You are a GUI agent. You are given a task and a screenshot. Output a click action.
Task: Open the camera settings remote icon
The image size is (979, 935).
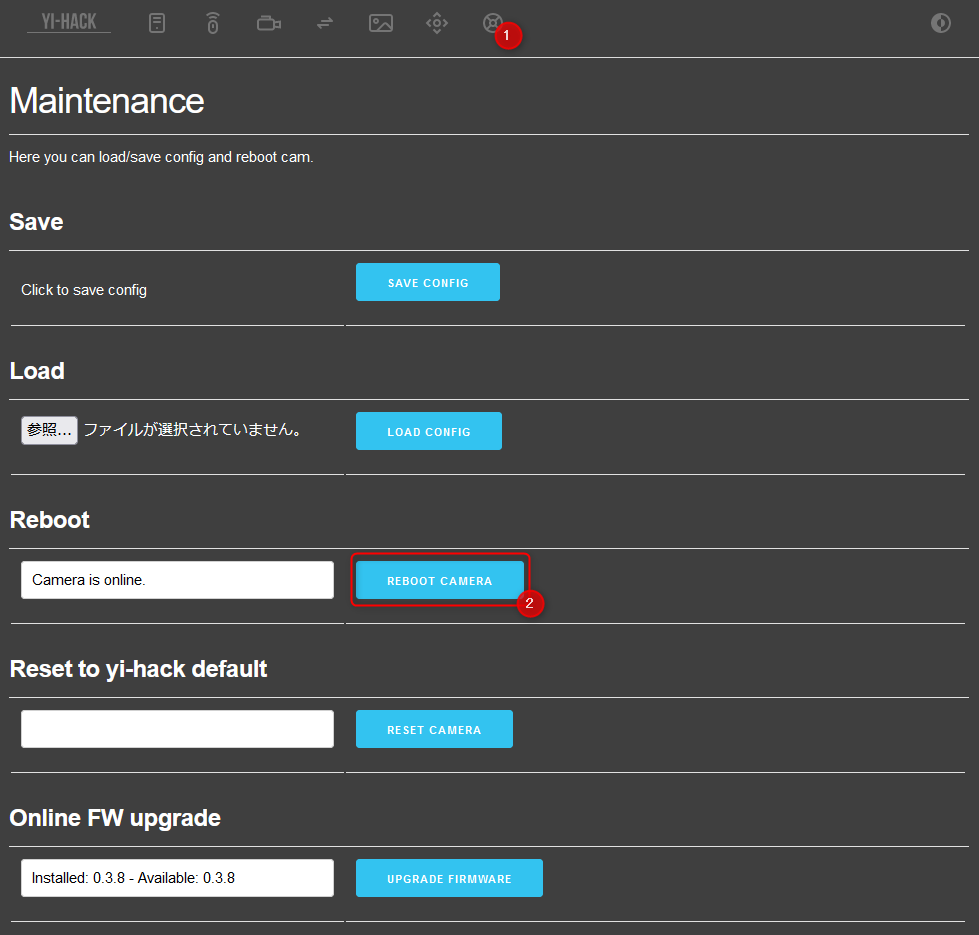tap(213, 24)
